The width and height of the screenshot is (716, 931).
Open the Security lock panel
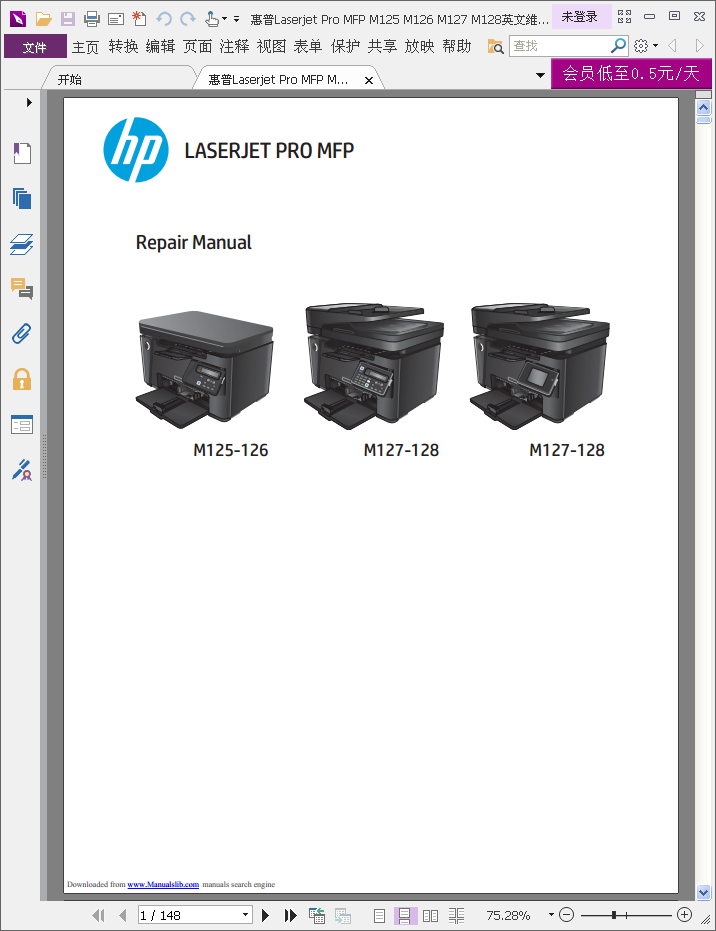point(22,379)
